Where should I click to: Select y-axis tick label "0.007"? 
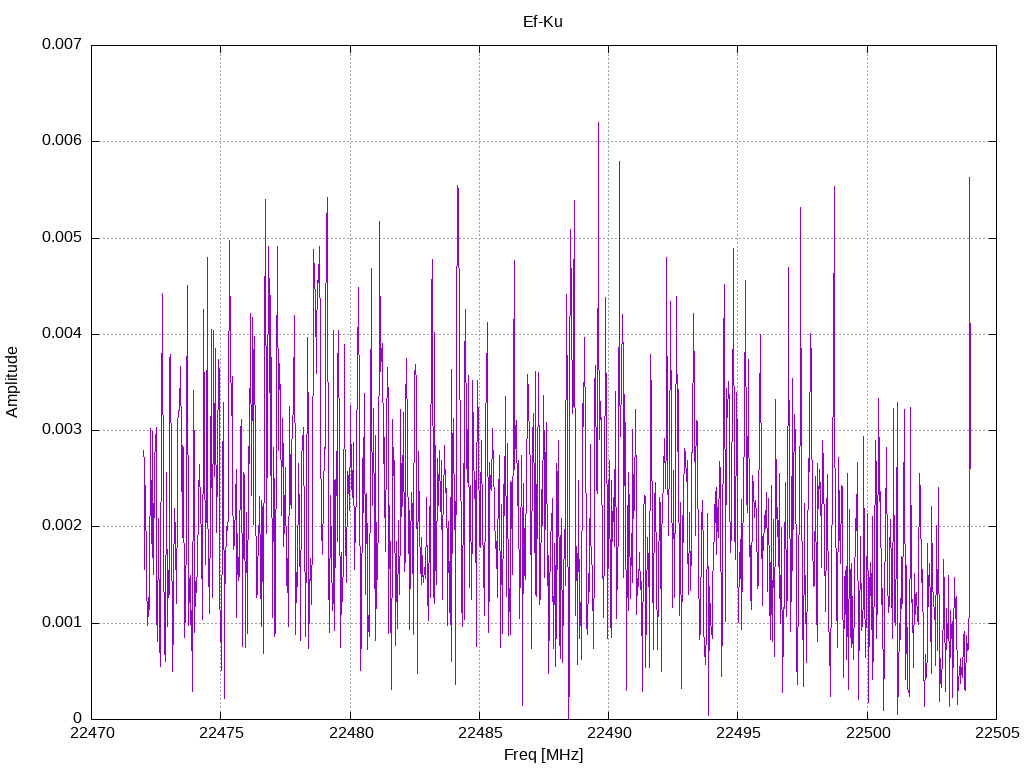point(62,44)
